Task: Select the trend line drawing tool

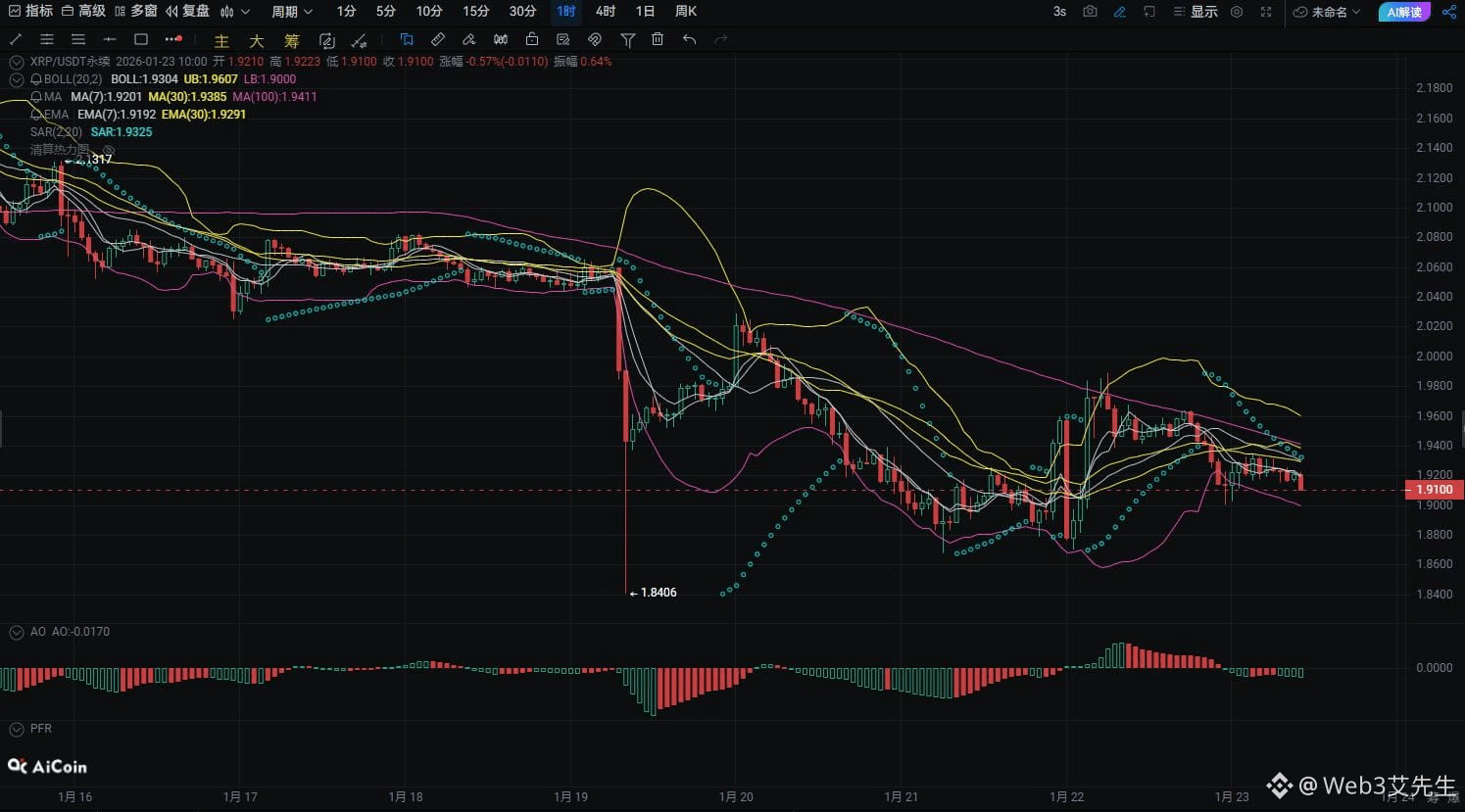Action: point(16,39)
